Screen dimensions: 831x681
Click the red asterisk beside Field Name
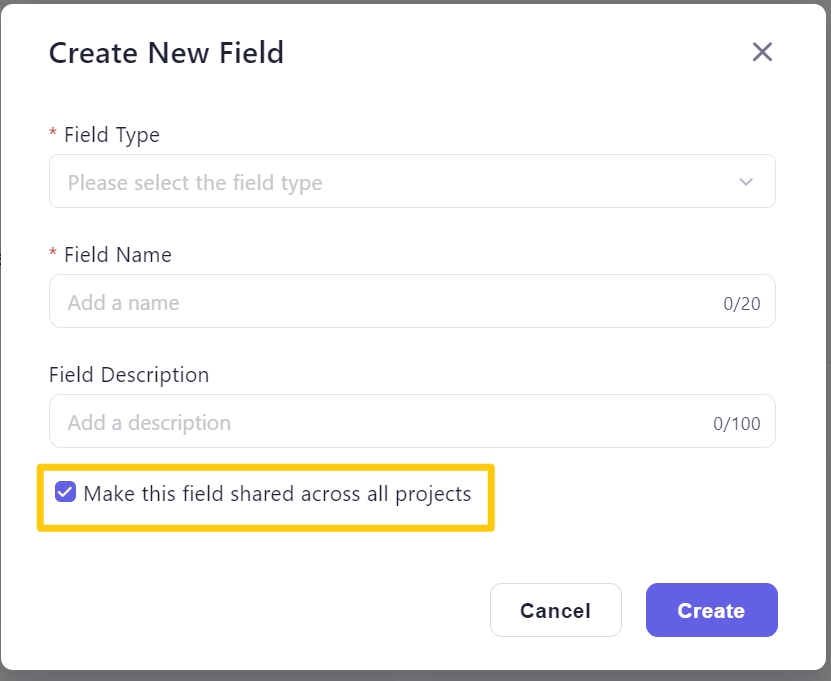[53, 255]
